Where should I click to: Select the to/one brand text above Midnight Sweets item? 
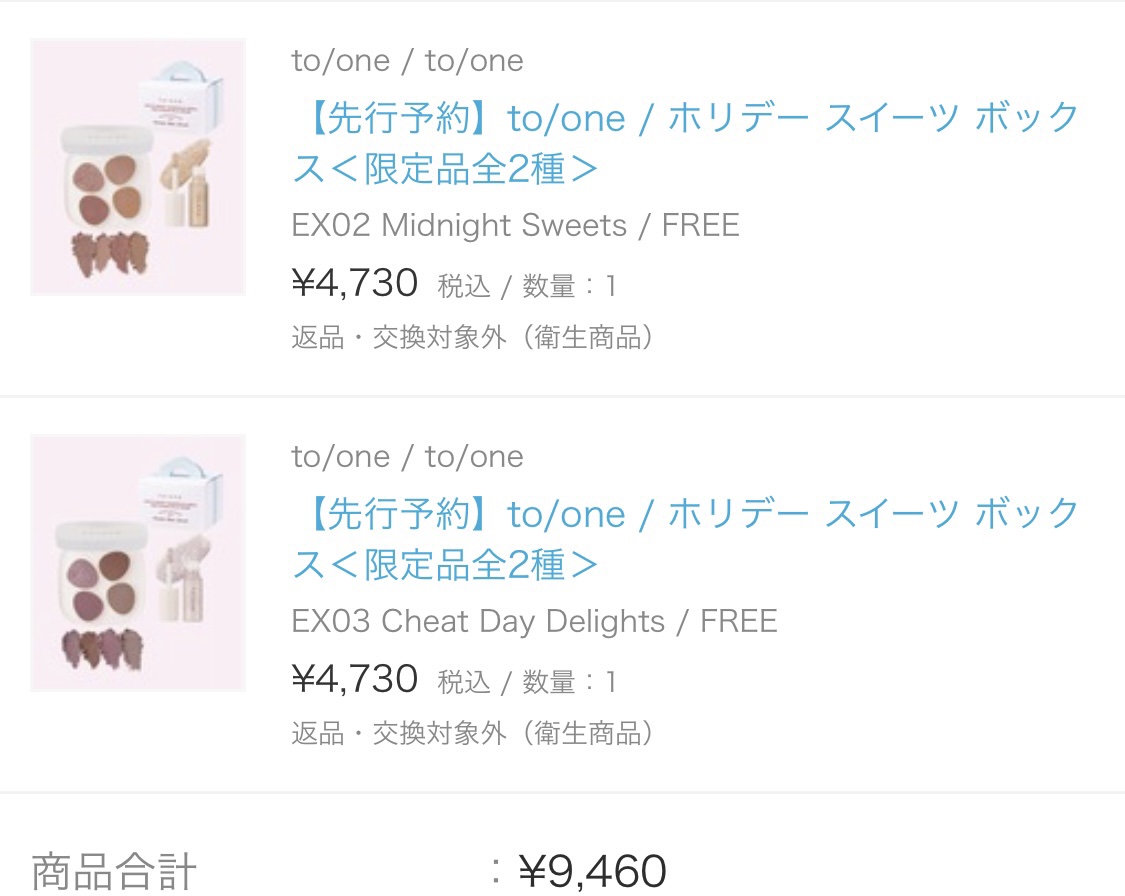point(408,61)
